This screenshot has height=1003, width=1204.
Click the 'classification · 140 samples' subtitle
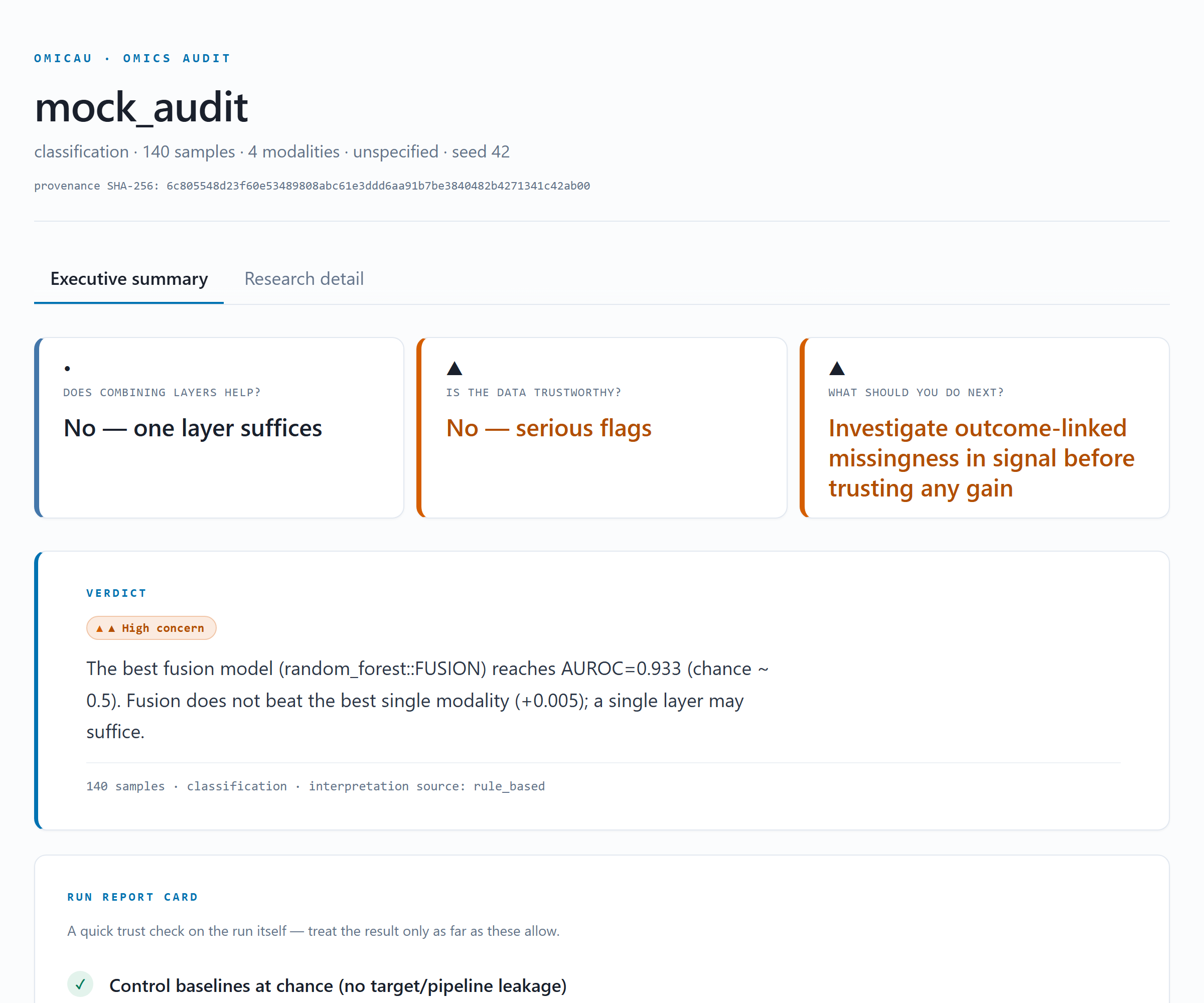tap(272, 151)
